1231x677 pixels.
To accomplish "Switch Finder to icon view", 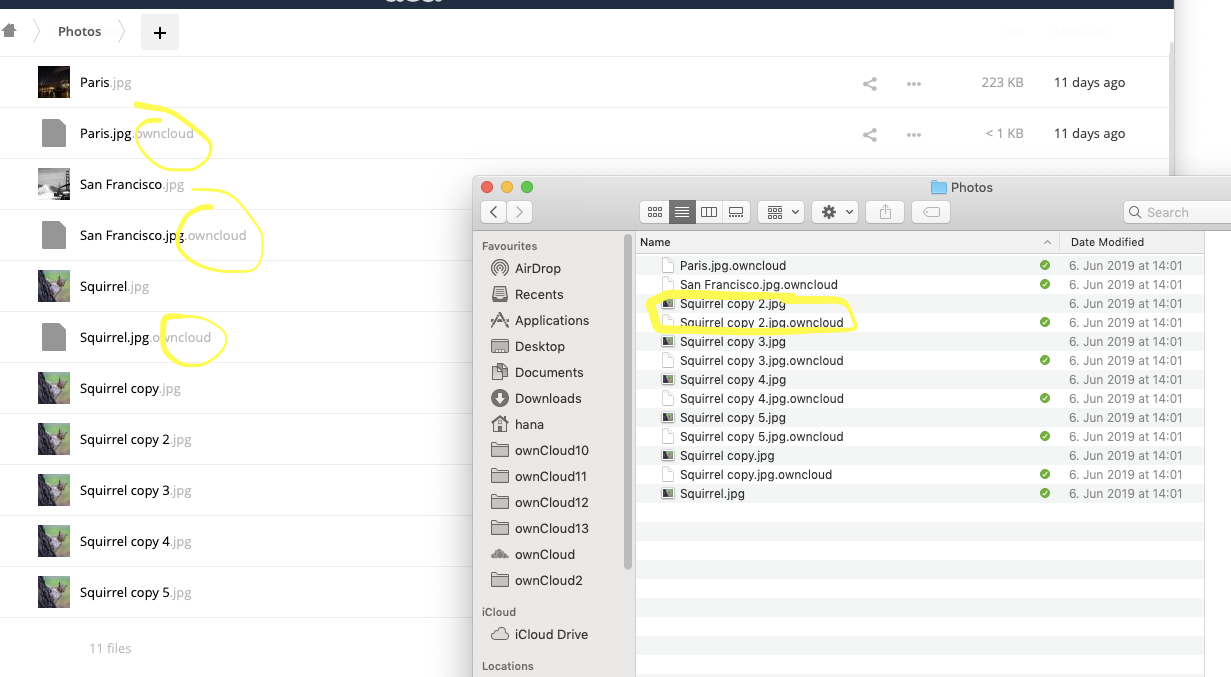I will click(655, 211).
